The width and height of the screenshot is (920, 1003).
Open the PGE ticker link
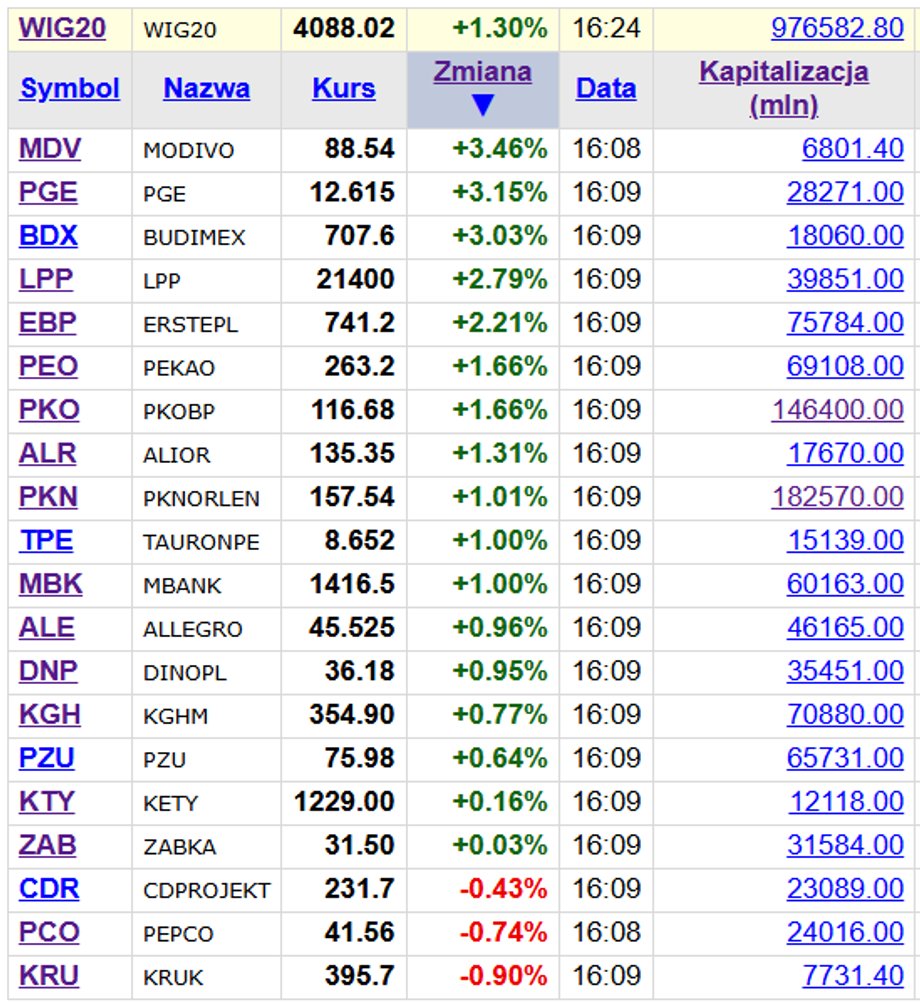48,192
